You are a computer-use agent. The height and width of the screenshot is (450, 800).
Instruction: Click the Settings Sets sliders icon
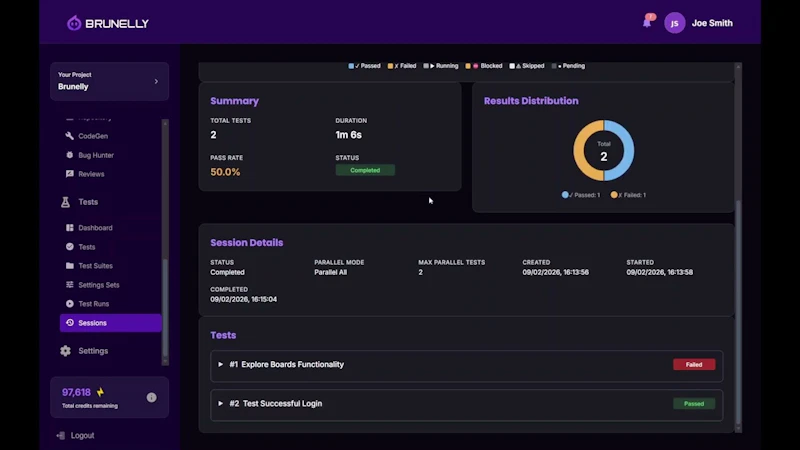pyautogui.click(x=69, y=284)
